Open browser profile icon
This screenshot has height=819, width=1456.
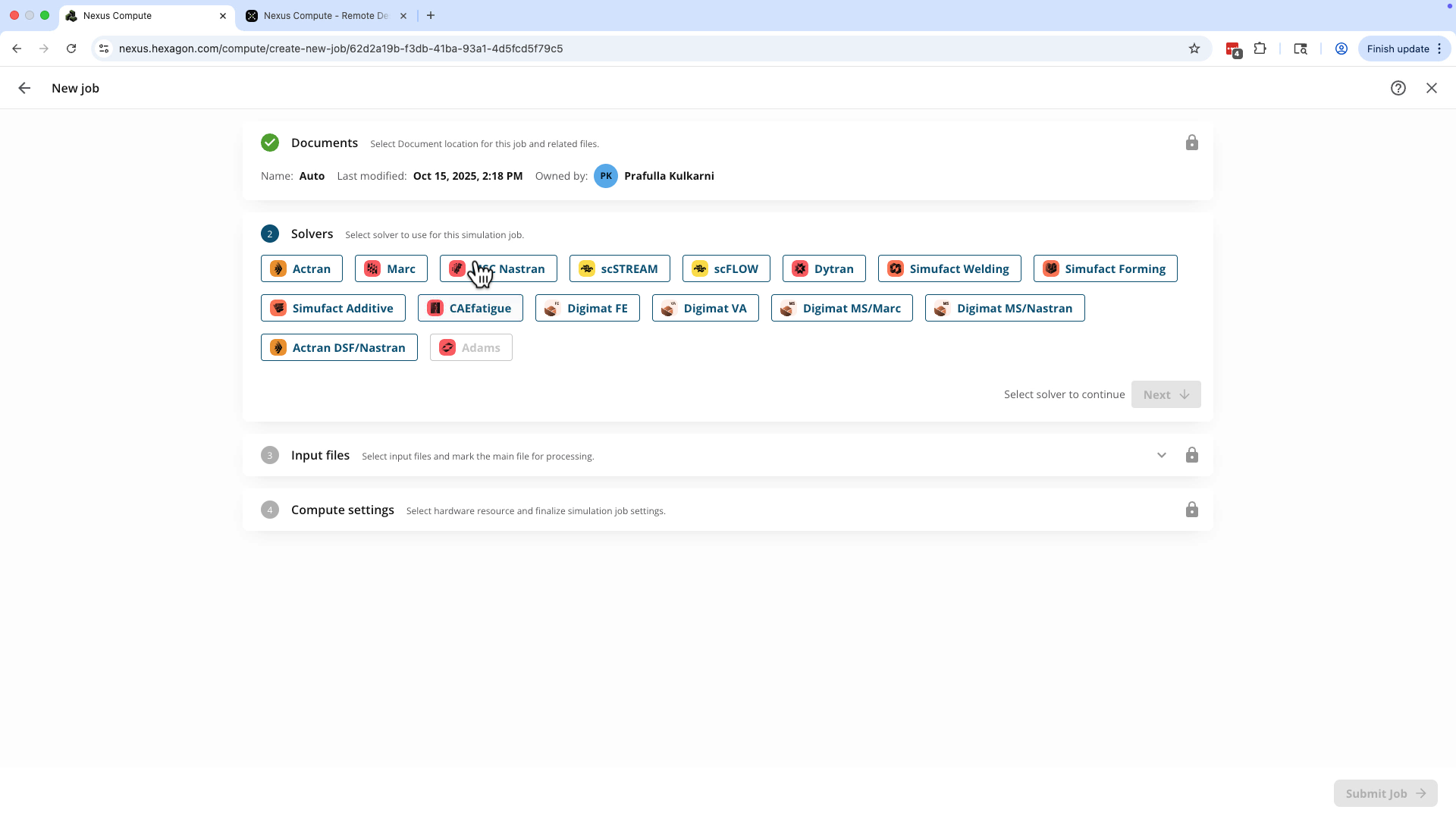click(1341, 49)
